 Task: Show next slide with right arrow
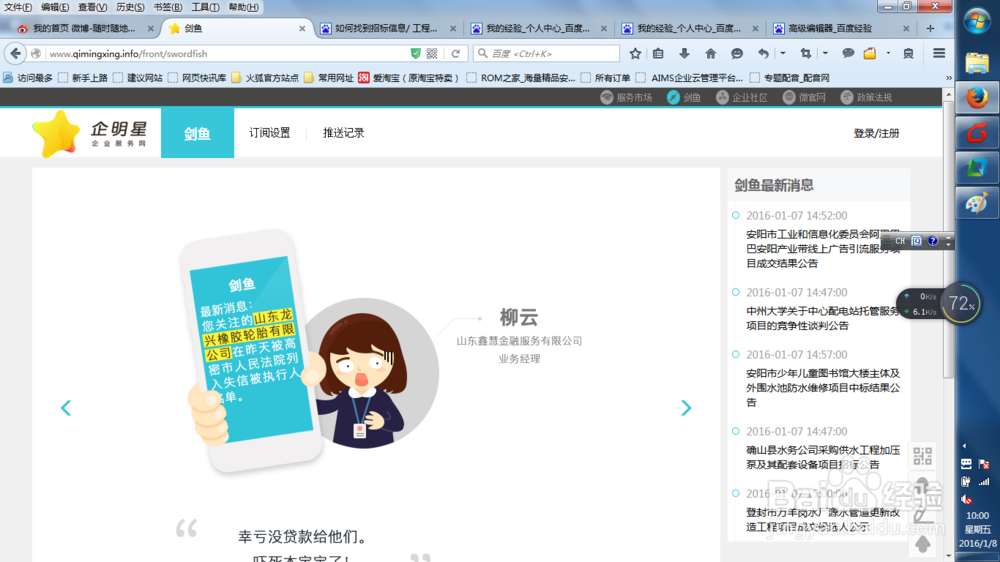tap(686, 408)
